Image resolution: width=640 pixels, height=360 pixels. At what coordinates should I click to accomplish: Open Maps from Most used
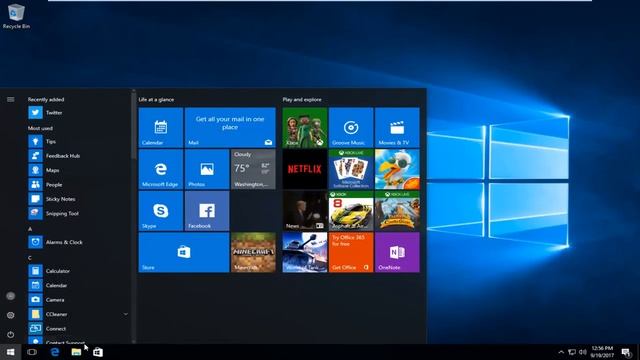click(x=78, y=170)
